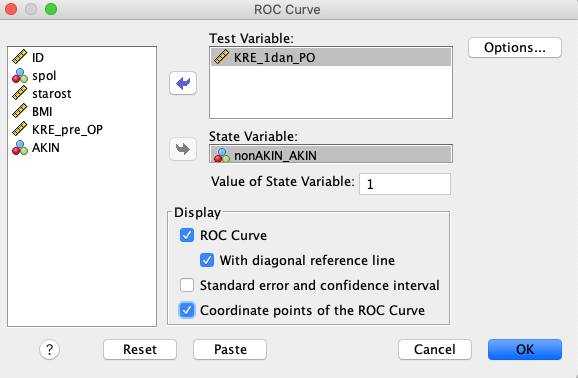Screen dimensions: 578x378
Task: Click the gray State Variable arrow button
Action: click(183, 149)
